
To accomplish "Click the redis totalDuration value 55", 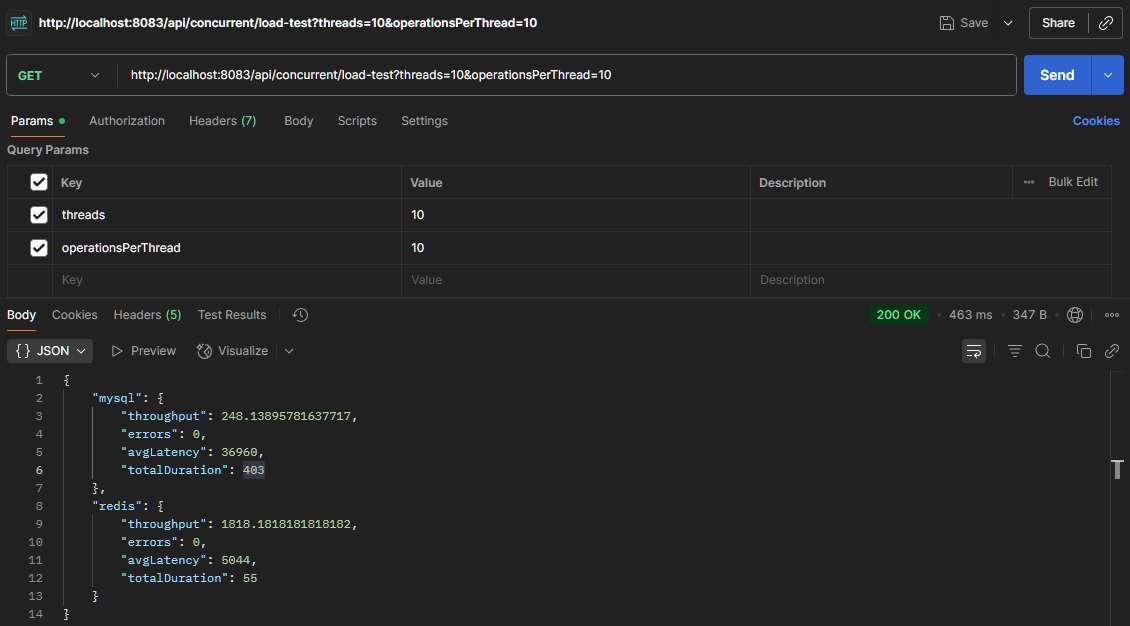I will (x=250, y=578).
